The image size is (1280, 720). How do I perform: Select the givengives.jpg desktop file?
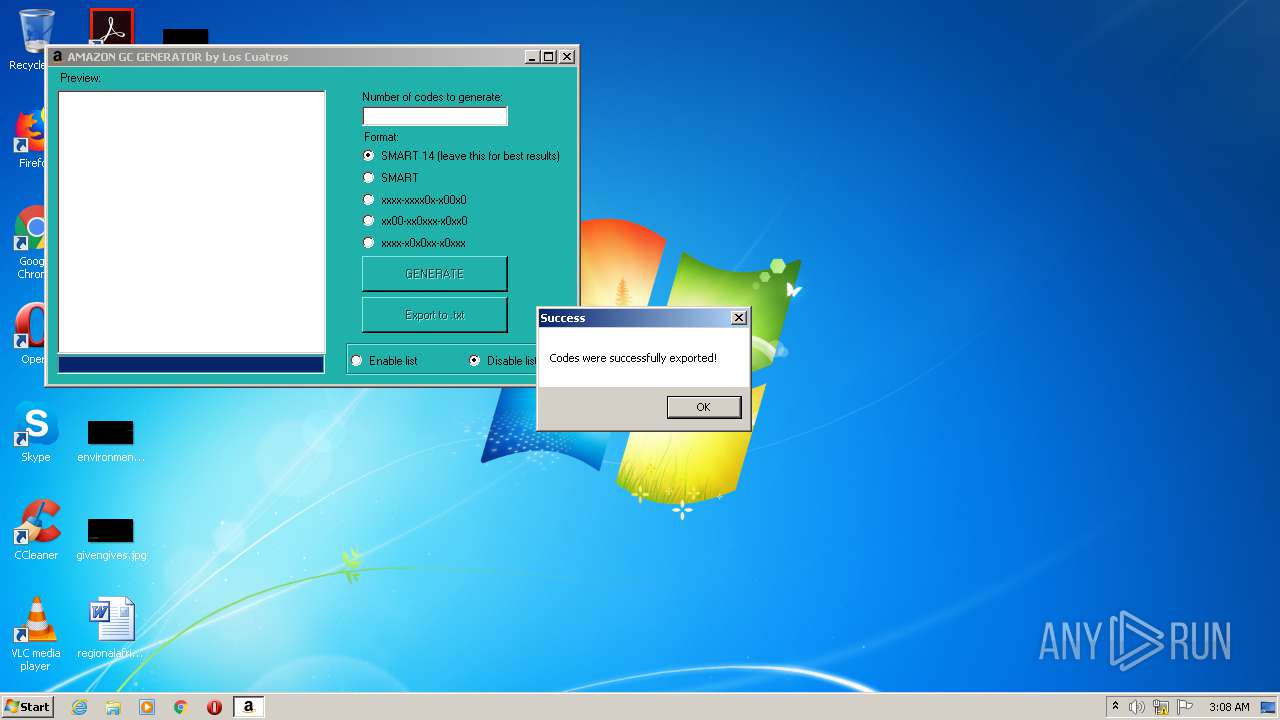coord(111,539)
